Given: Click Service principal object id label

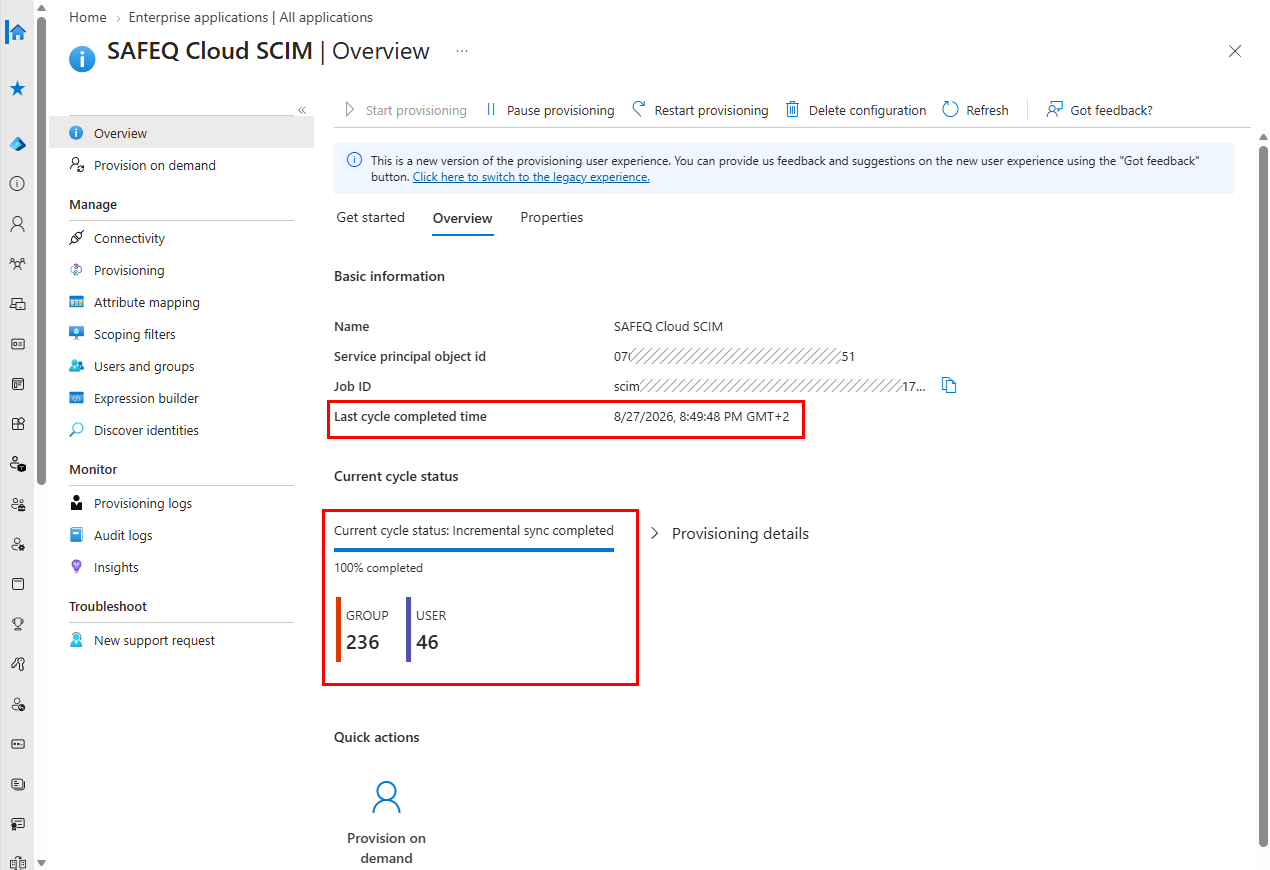Looking at the screenshot, I should [x=410, y=356].
